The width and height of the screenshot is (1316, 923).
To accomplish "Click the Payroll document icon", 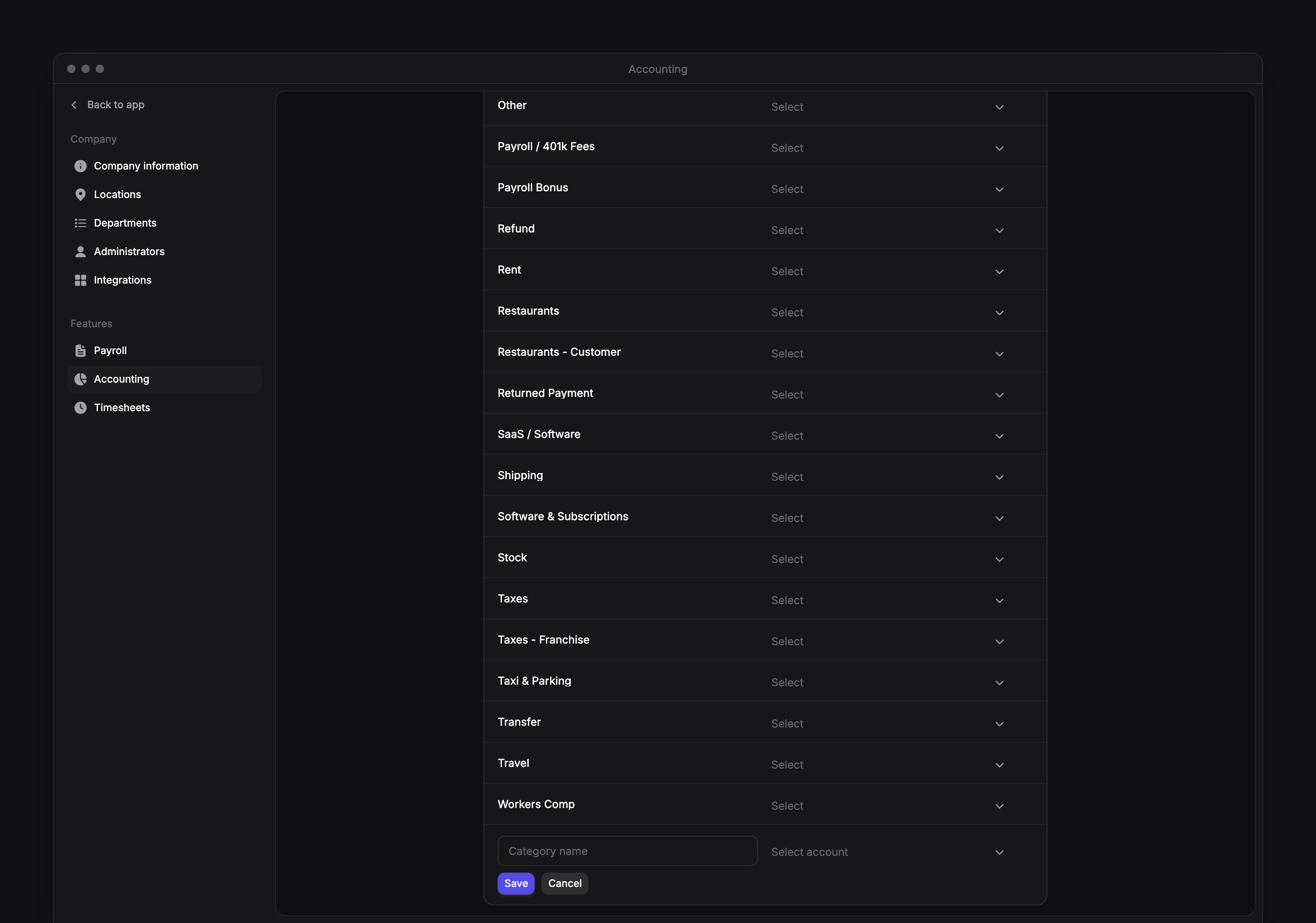I will (80, 351).
